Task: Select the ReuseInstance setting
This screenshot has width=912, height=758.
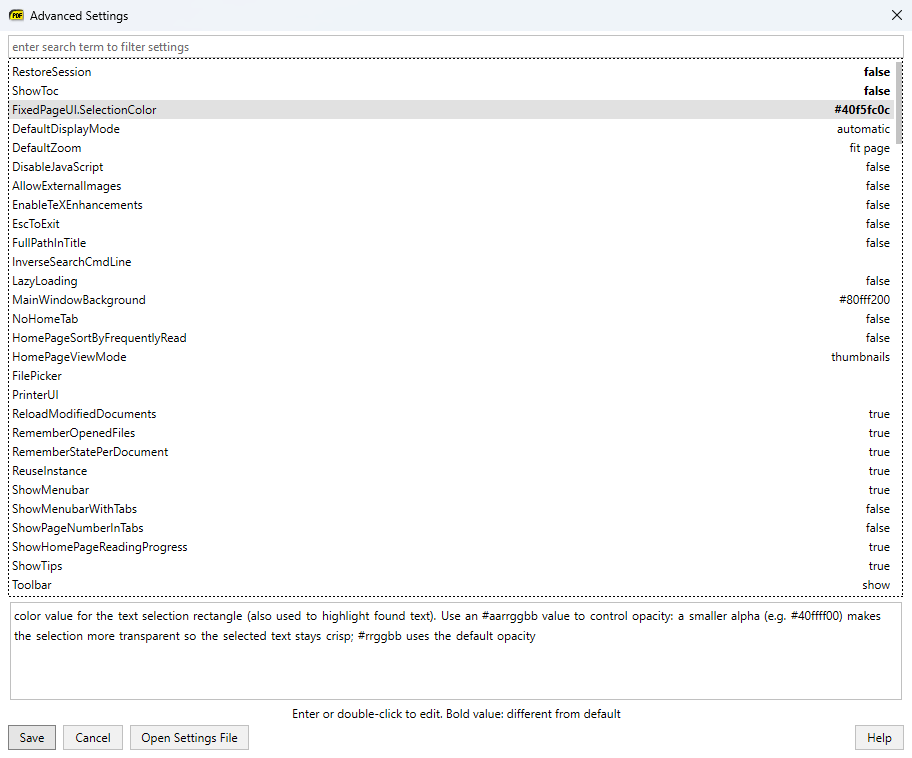Action: coord(451,471)
